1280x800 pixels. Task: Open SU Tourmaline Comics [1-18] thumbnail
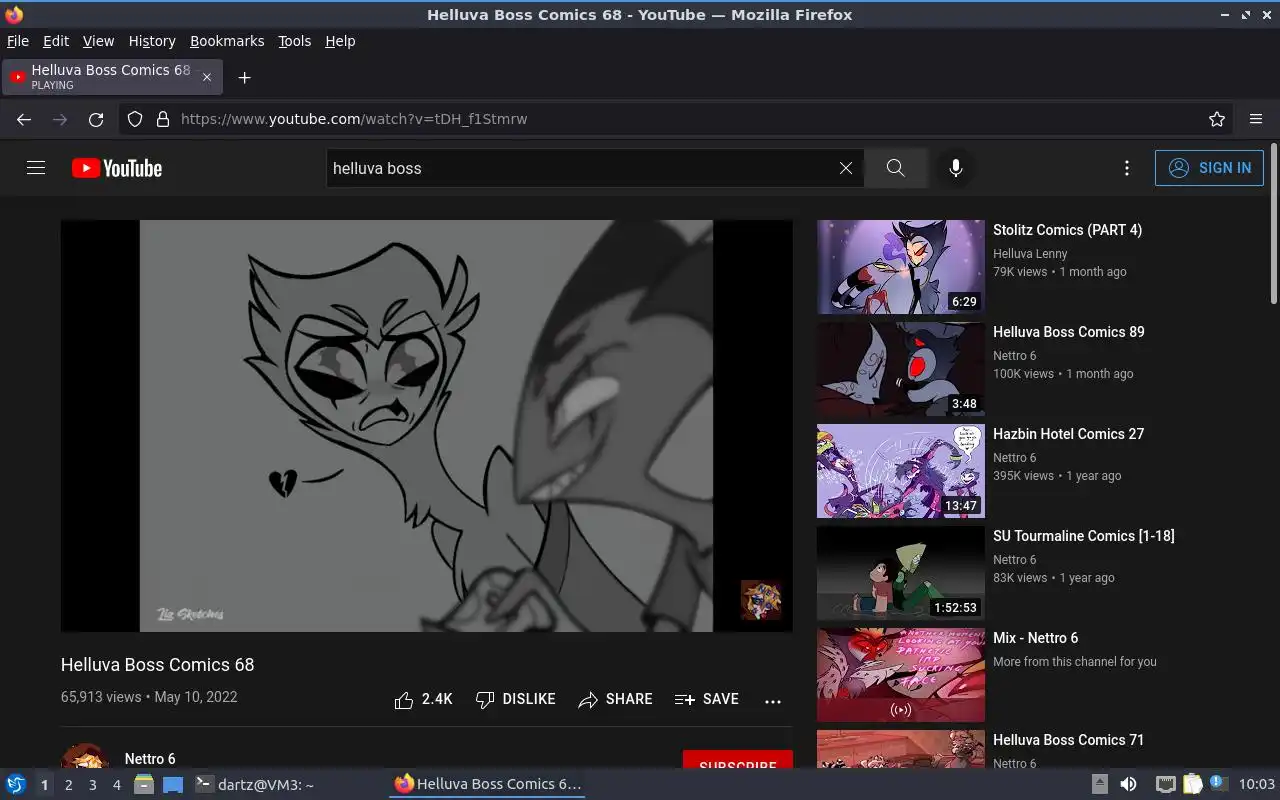tap(901, 573)
